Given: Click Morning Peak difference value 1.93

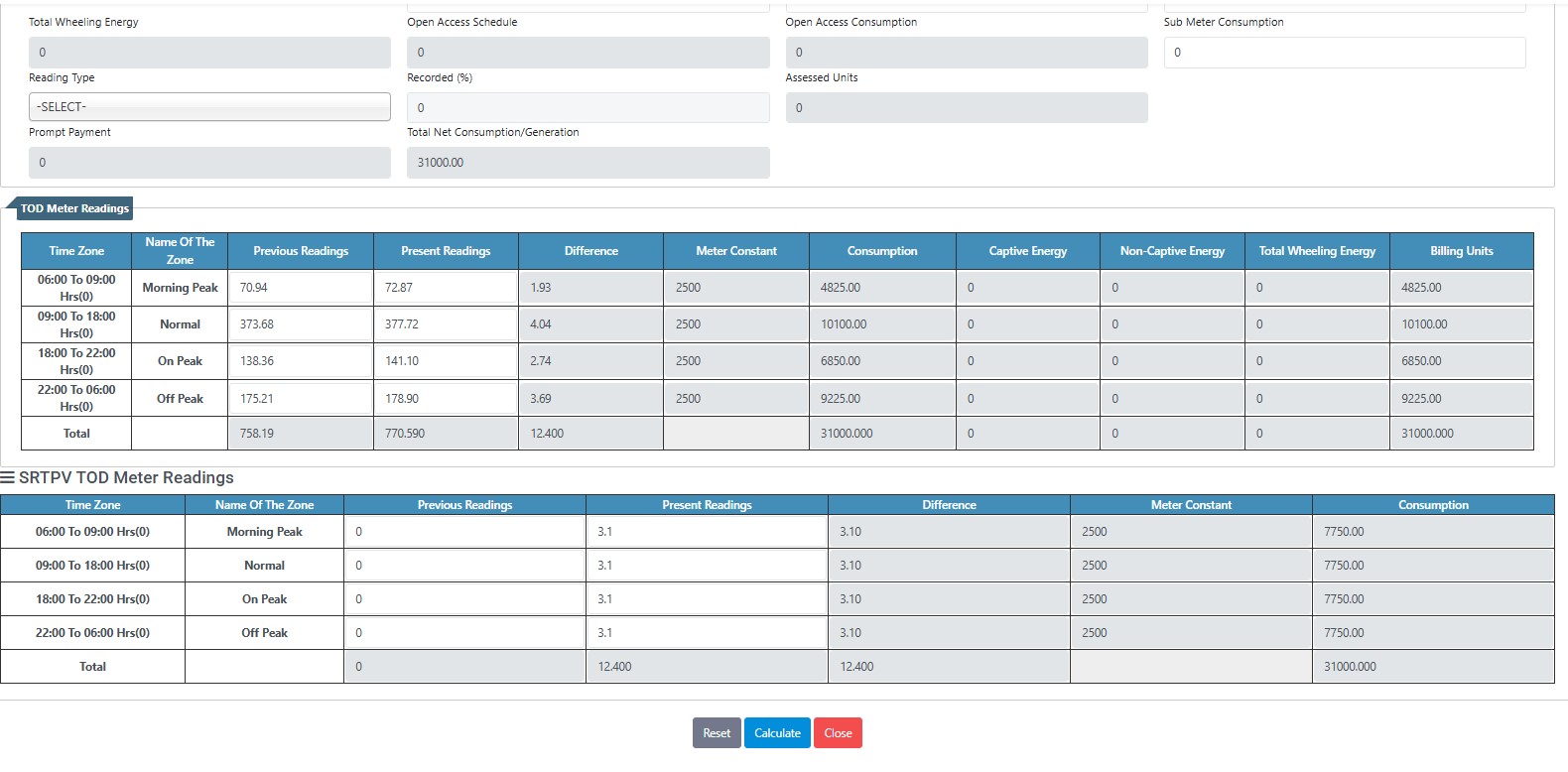Looking at the screenshot, I should pyautogui.click(x=590, y=288).
